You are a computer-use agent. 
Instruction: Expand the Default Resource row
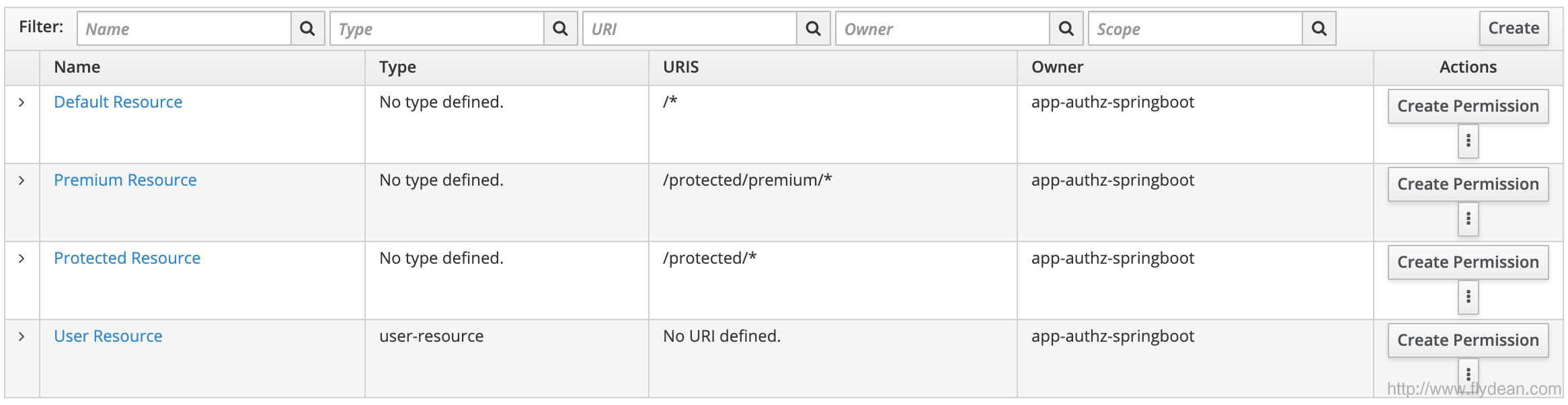tap(22, 102)
